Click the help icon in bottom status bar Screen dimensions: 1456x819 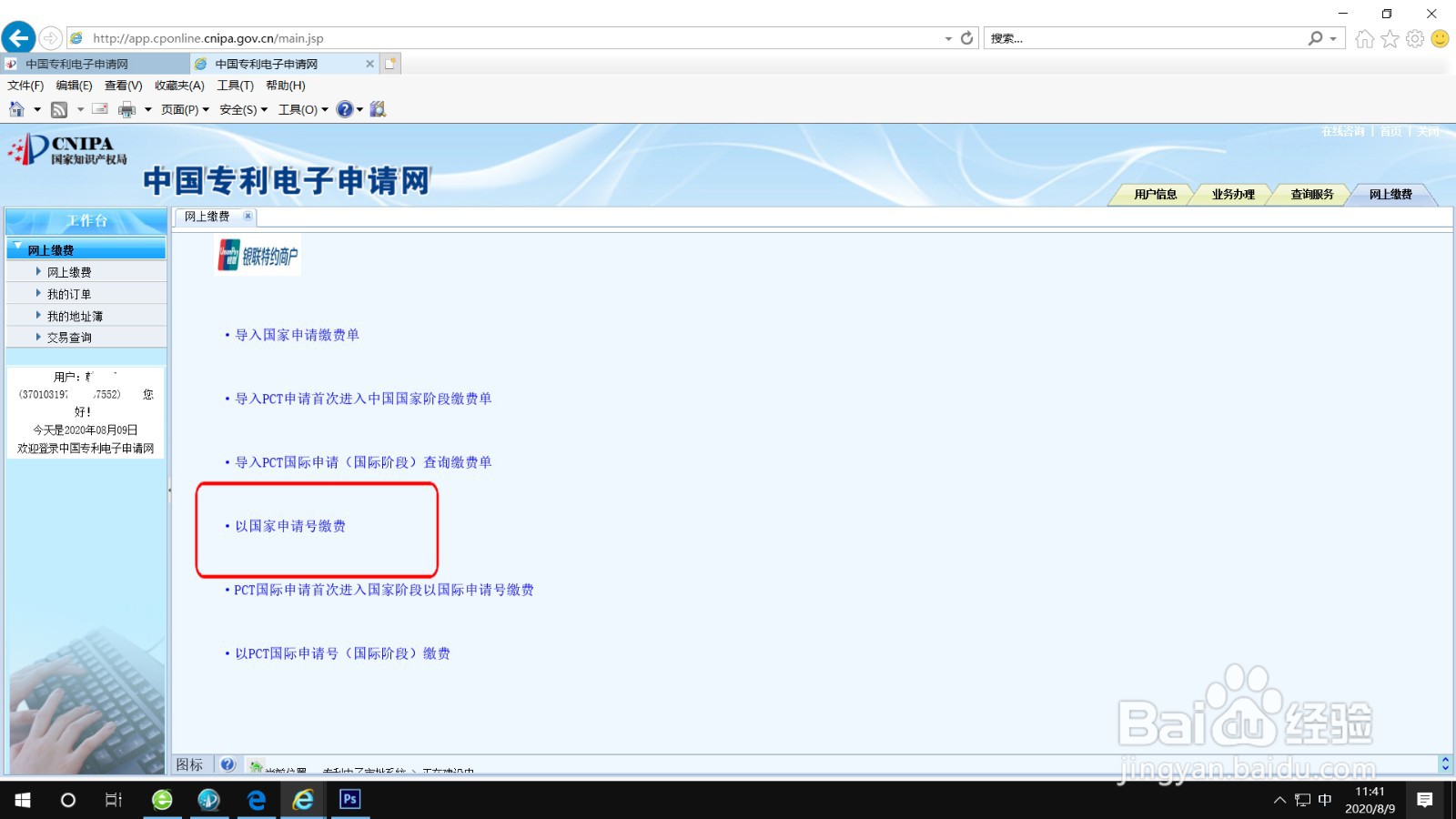coord(228,764)
